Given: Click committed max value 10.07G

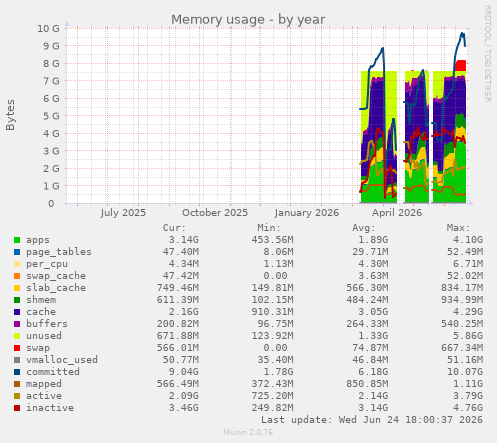Looking at the screenshot, I should (465, 372).
